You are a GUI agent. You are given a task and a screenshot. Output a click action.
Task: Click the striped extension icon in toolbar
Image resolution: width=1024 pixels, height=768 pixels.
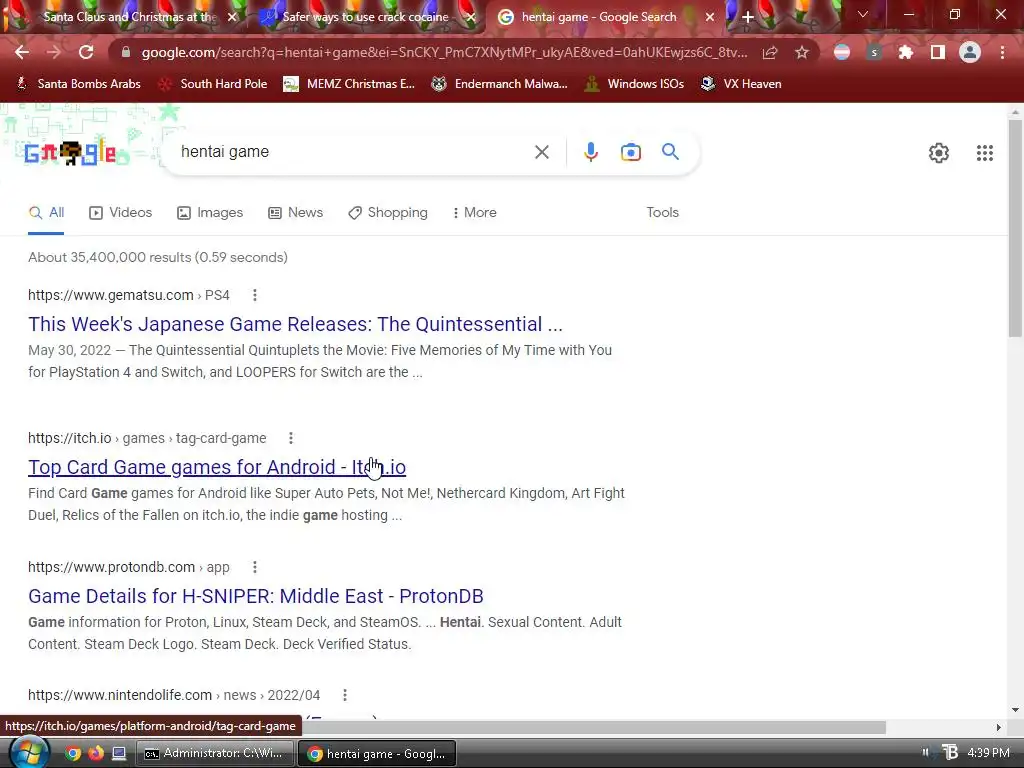842,52
